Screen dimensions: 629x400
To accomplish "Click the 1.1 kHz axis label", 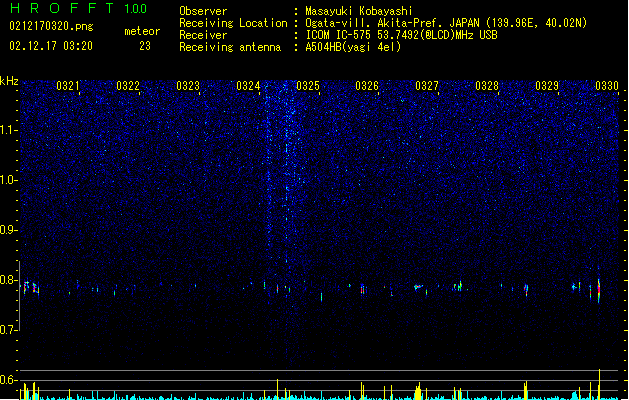I will 8,130.
